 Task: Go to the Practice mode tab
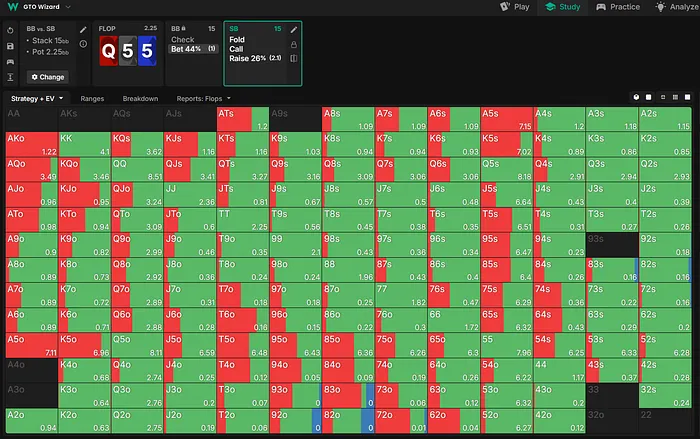(x=618, y=7)
